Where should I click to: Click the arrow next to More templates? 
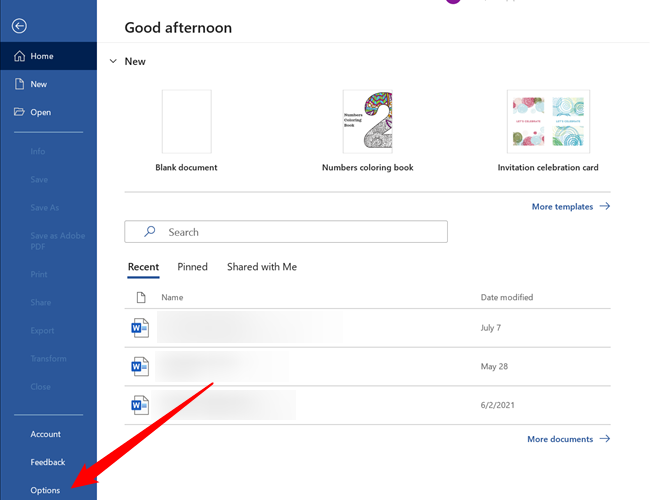tap(605, 206)
